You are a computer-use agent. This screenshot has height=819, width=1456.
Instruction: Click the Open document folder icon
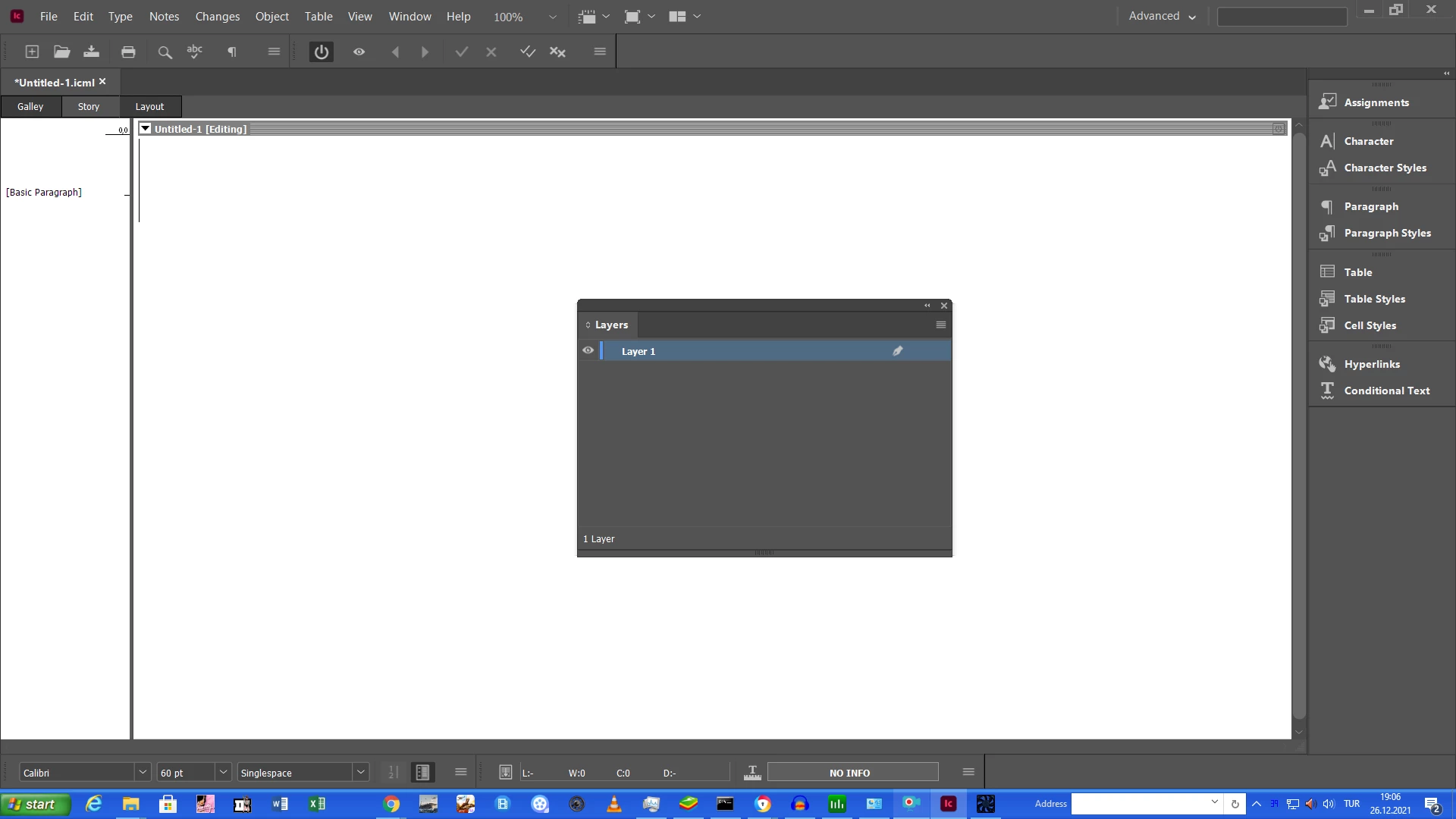(61, 52)
